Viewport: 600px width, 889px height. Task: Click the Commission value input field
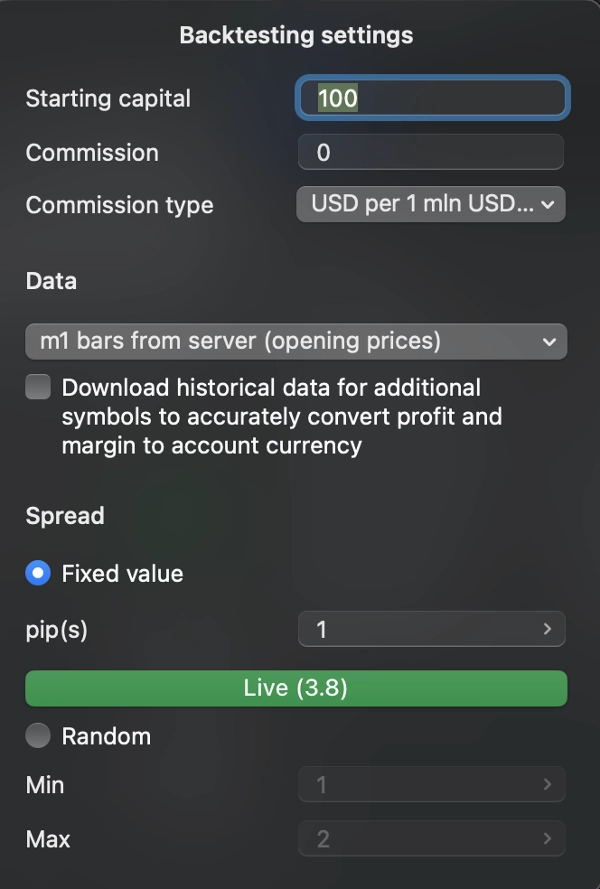coord(431,153)
